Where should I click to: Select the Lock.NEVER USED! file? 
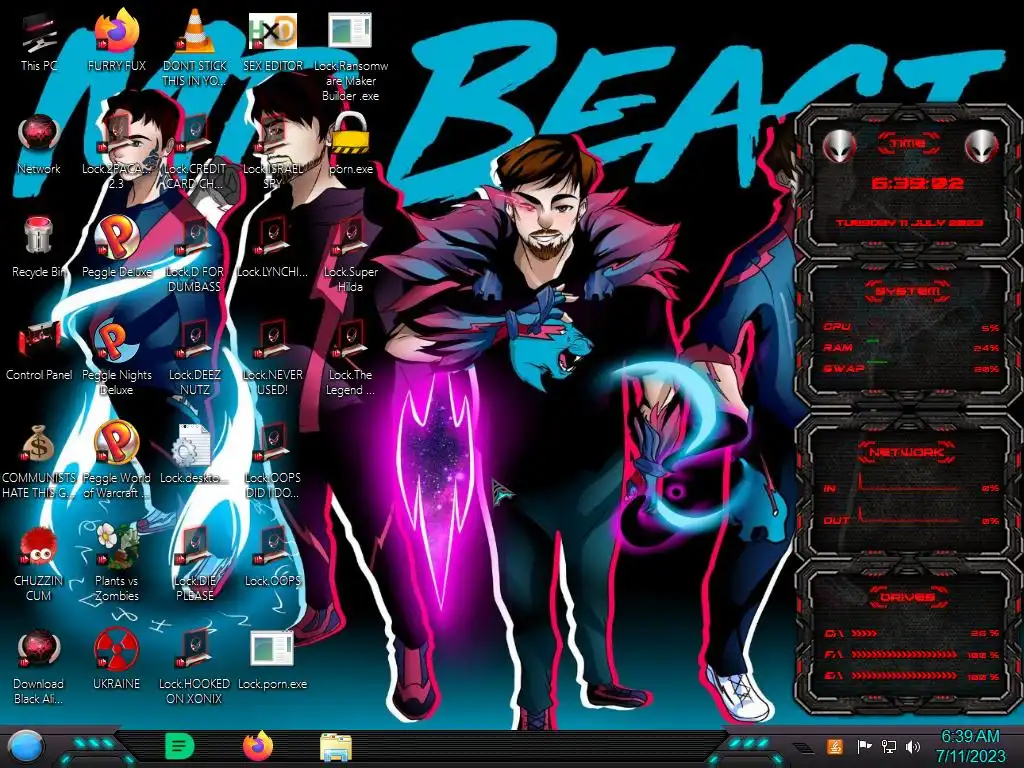tap(272, 342)
